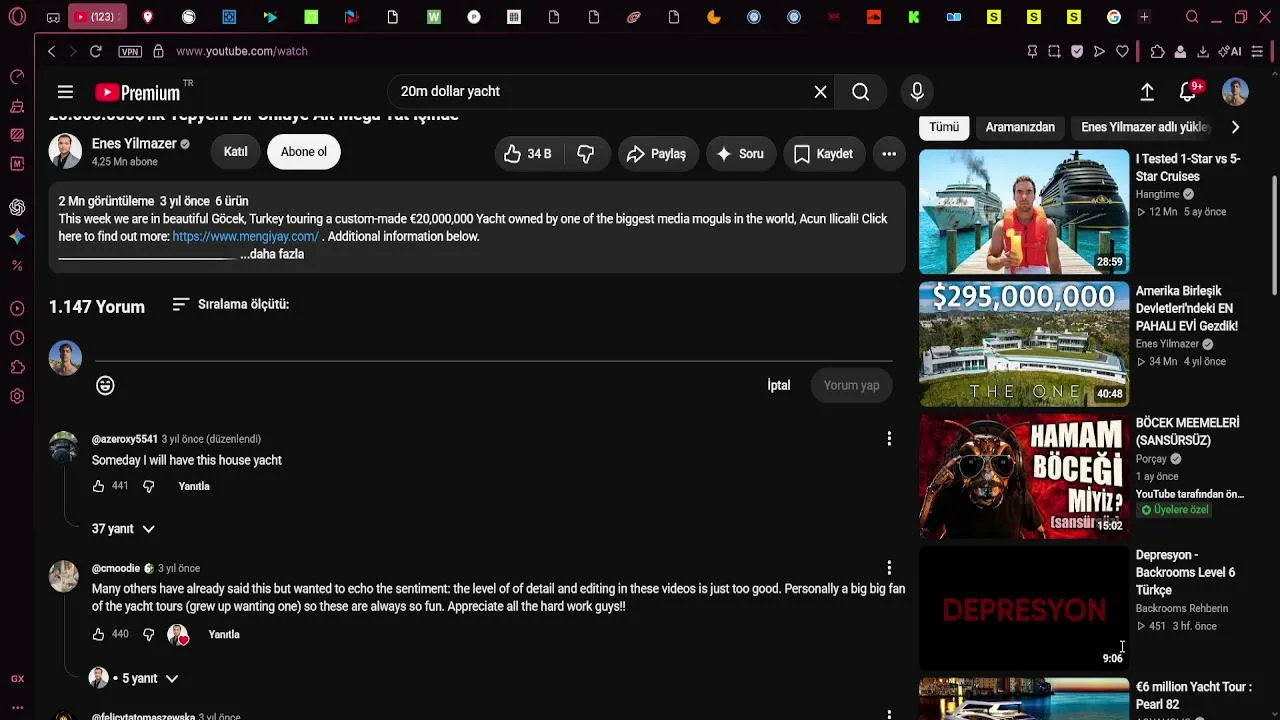Screen dimensions: 1280x720
Task: Reply to @cmoodie with Yanıtla
Action: pos(224,634)
